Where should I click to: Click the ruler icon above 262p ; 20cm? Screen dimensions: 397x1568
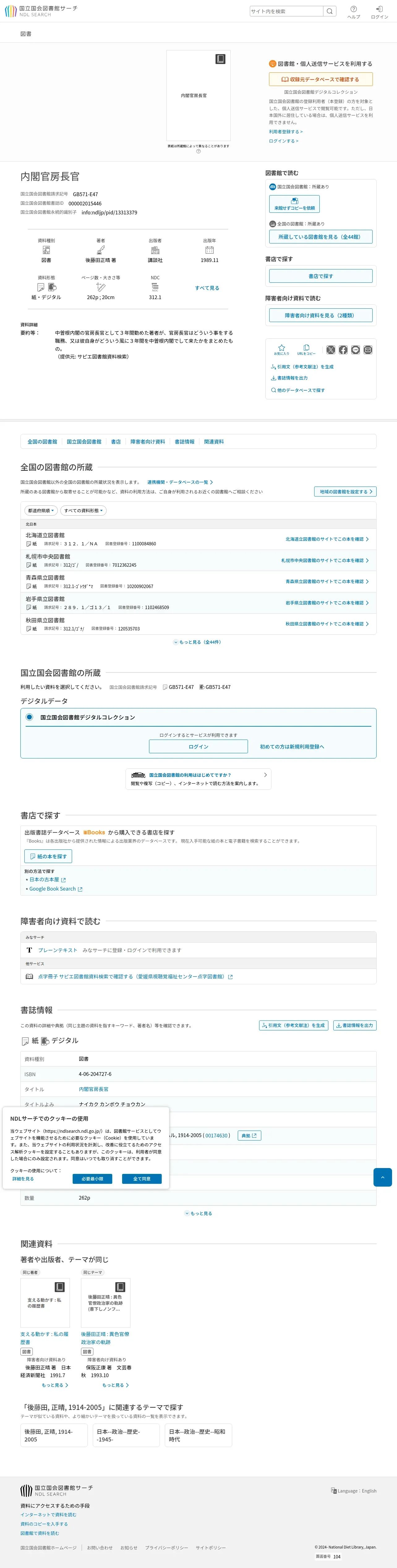point(101,287)
